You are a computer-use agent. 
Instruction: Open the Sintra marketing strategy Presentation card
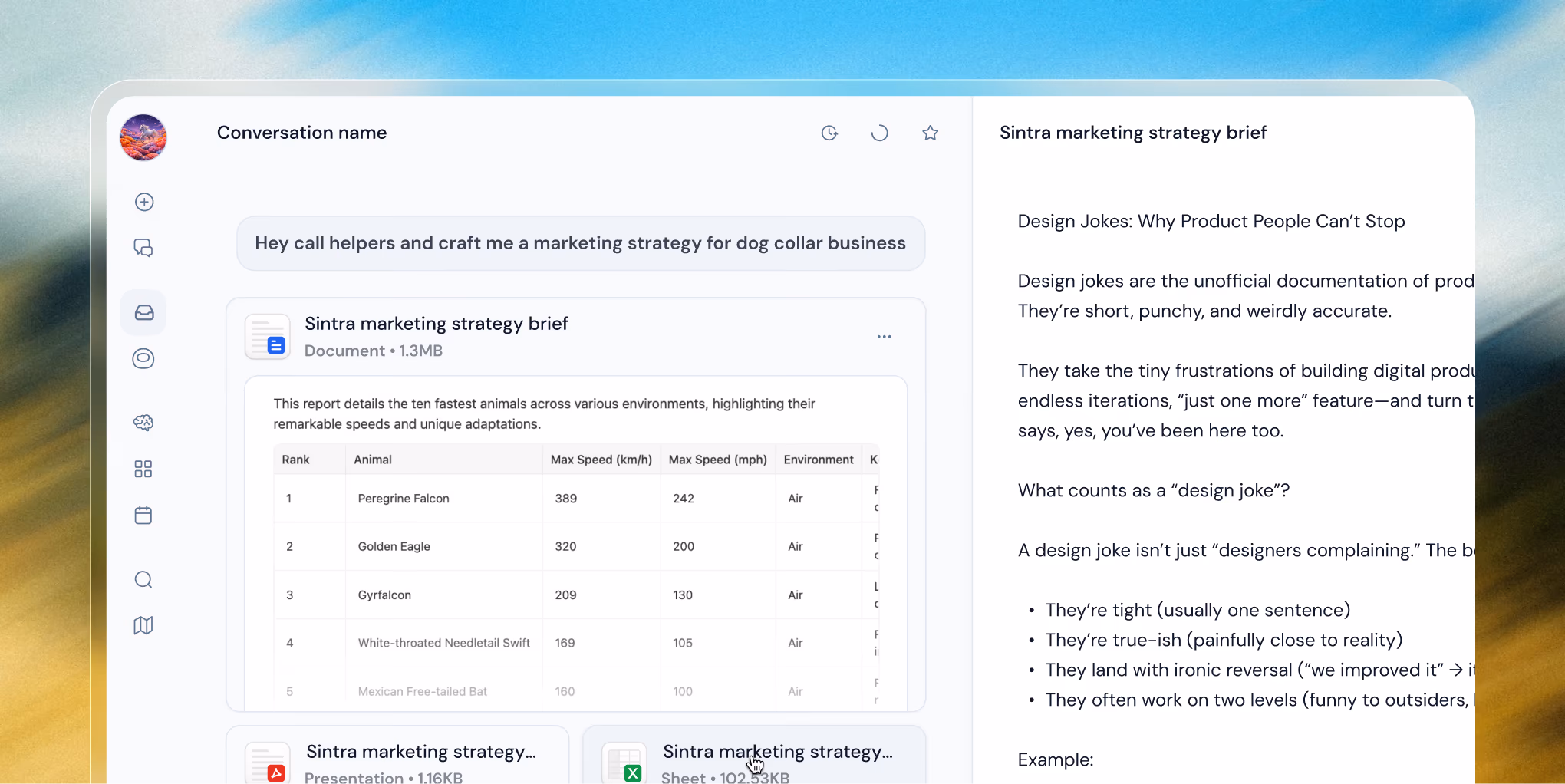coord(397,755)
